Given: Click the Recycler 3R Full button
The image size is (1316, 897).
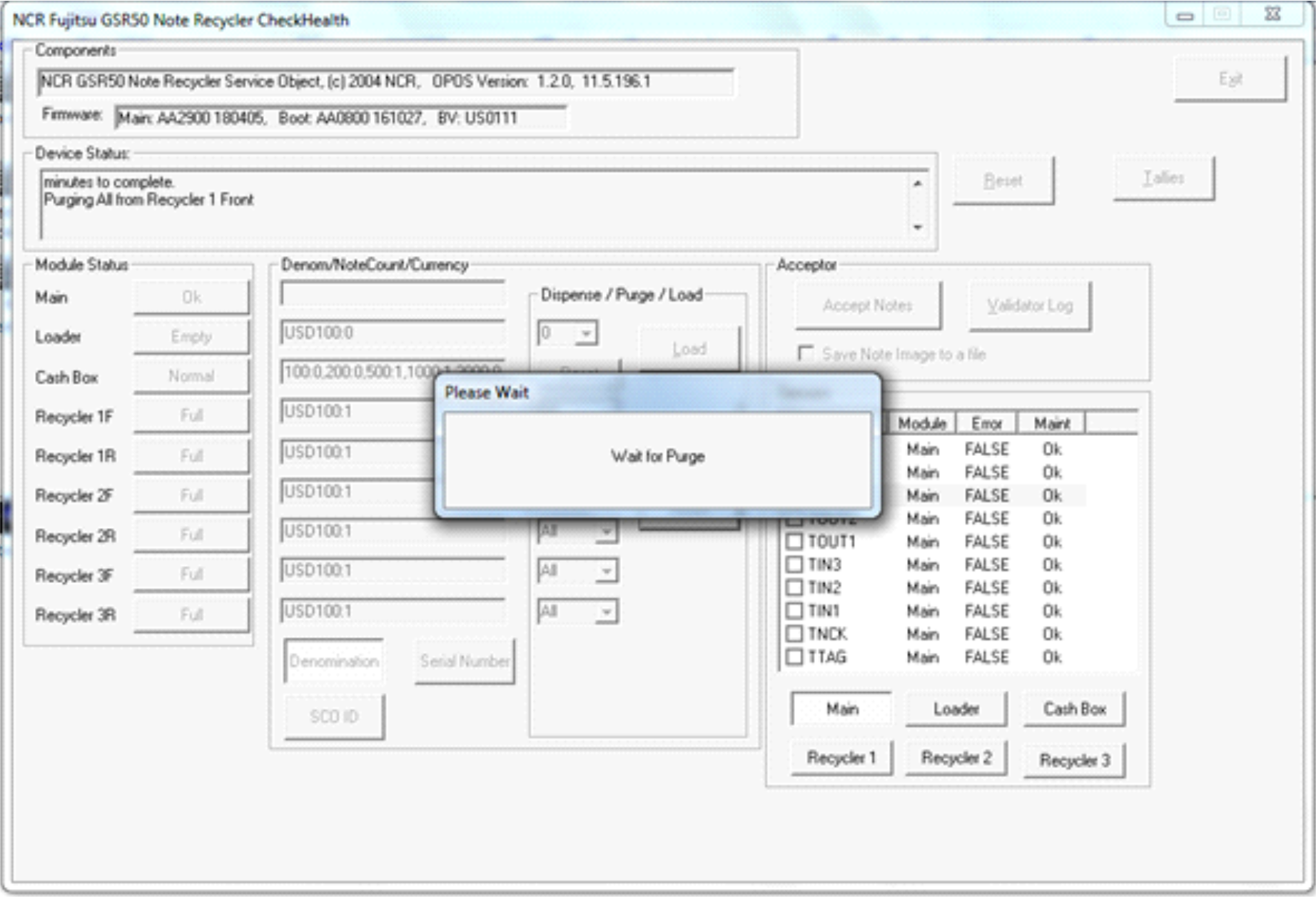Looking at the screenshot, I should point(191,614).
